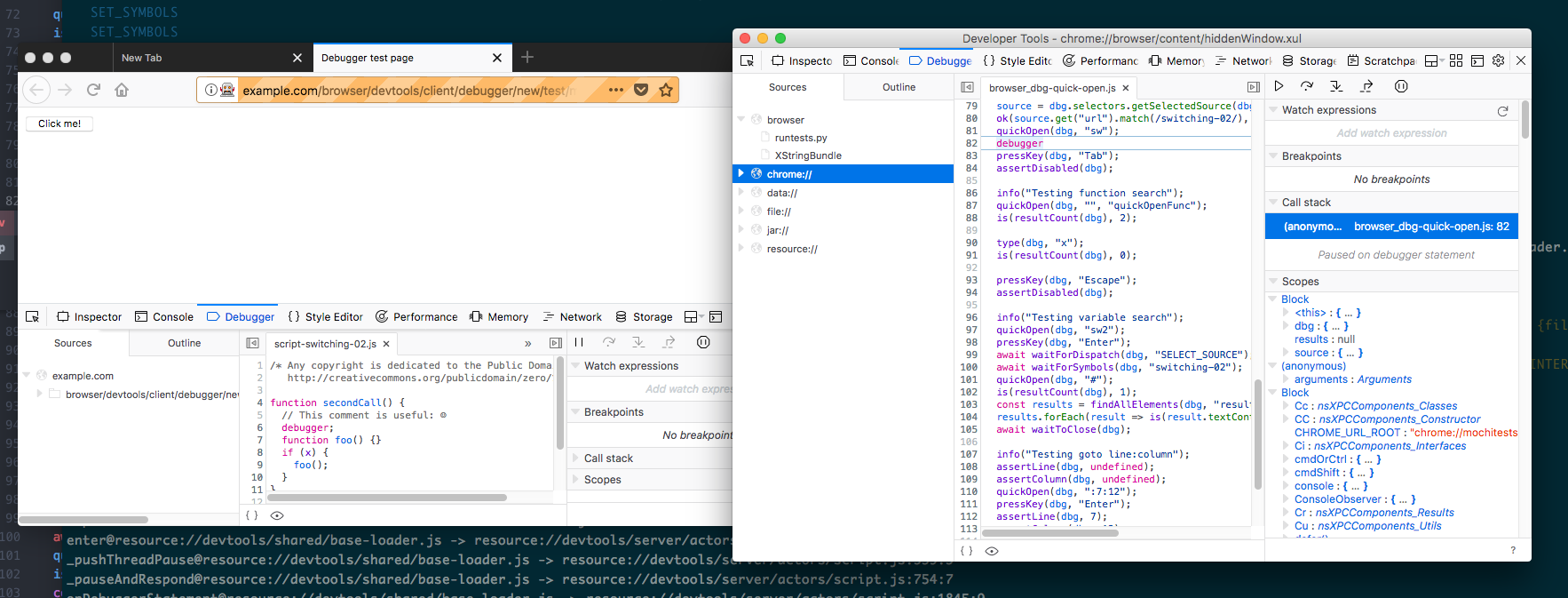
Task: Bookmark this page with the star icon
Action: (x=666, y=90)
